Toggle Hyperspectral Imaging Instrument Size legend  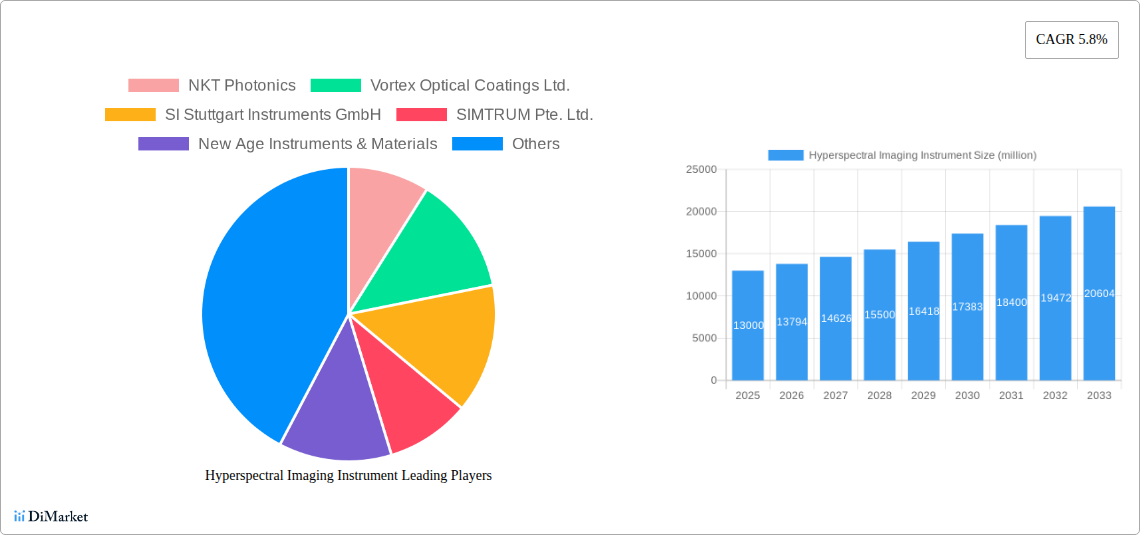(x=902, y=155)
